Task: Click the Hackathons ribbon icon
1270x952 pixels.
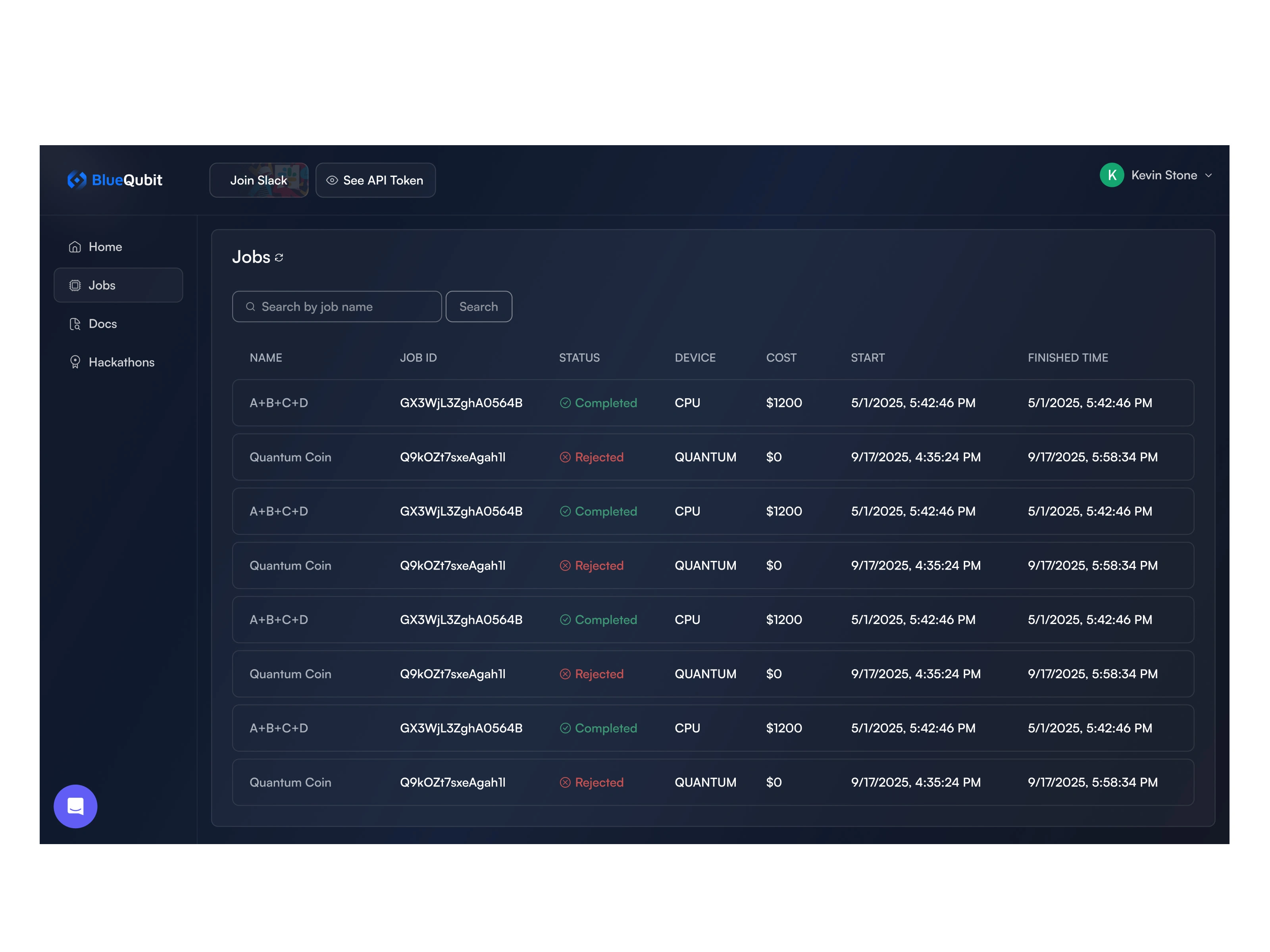Action: point(75,362)
